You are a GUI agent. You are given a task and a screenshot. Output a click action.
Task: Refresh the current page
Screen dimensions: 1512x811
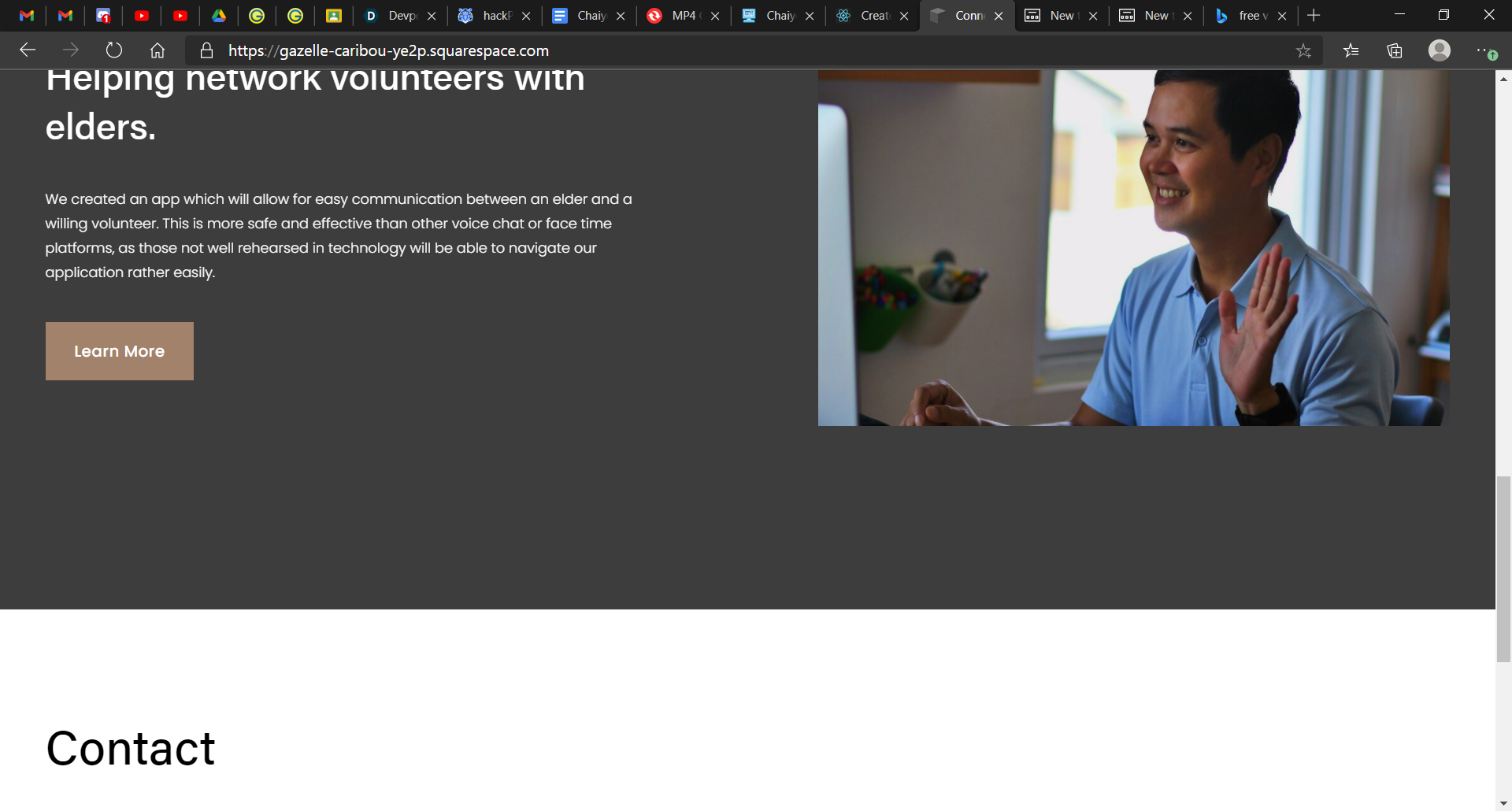click(x=114, y=50)
